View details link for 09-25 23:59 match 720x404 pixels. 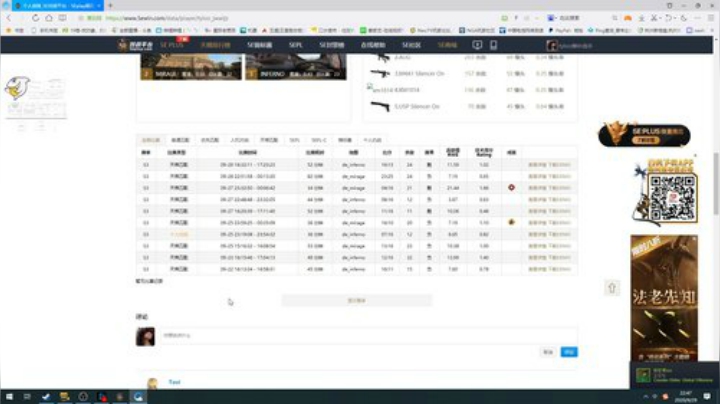[x=537, y=223]
